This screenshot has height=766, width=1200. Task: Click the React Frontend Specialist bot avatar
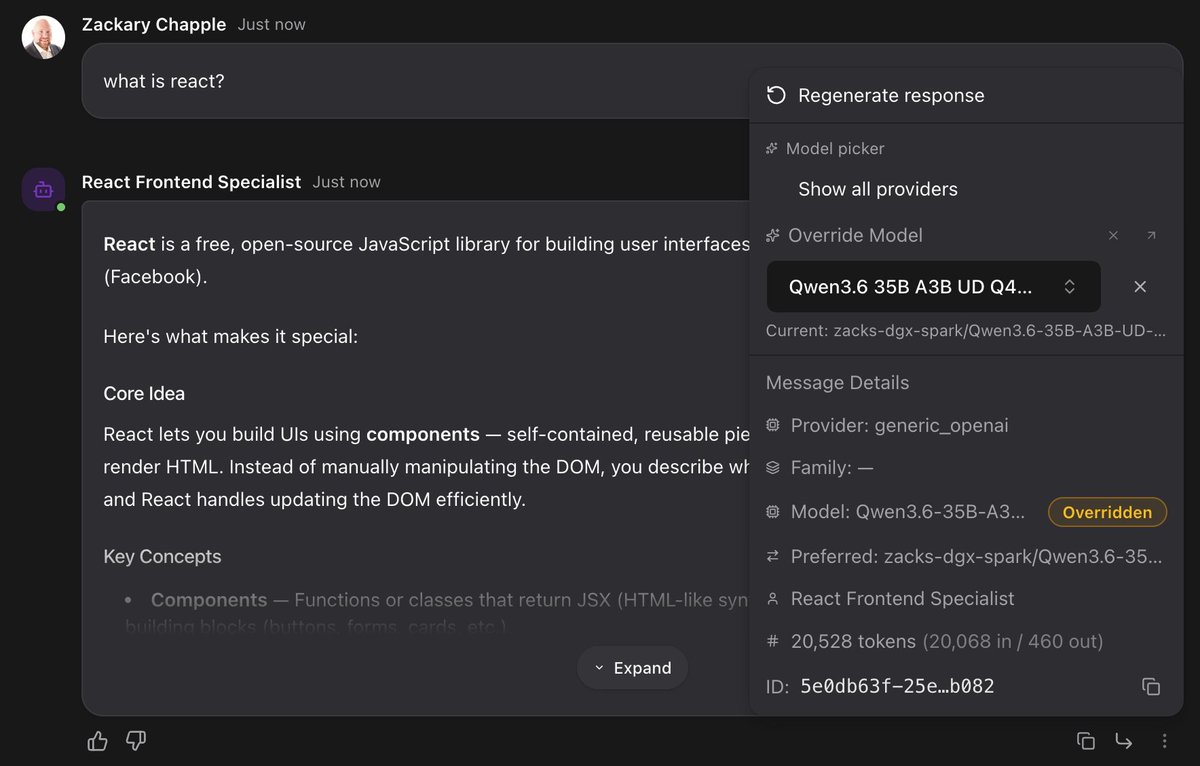[44, 190]
